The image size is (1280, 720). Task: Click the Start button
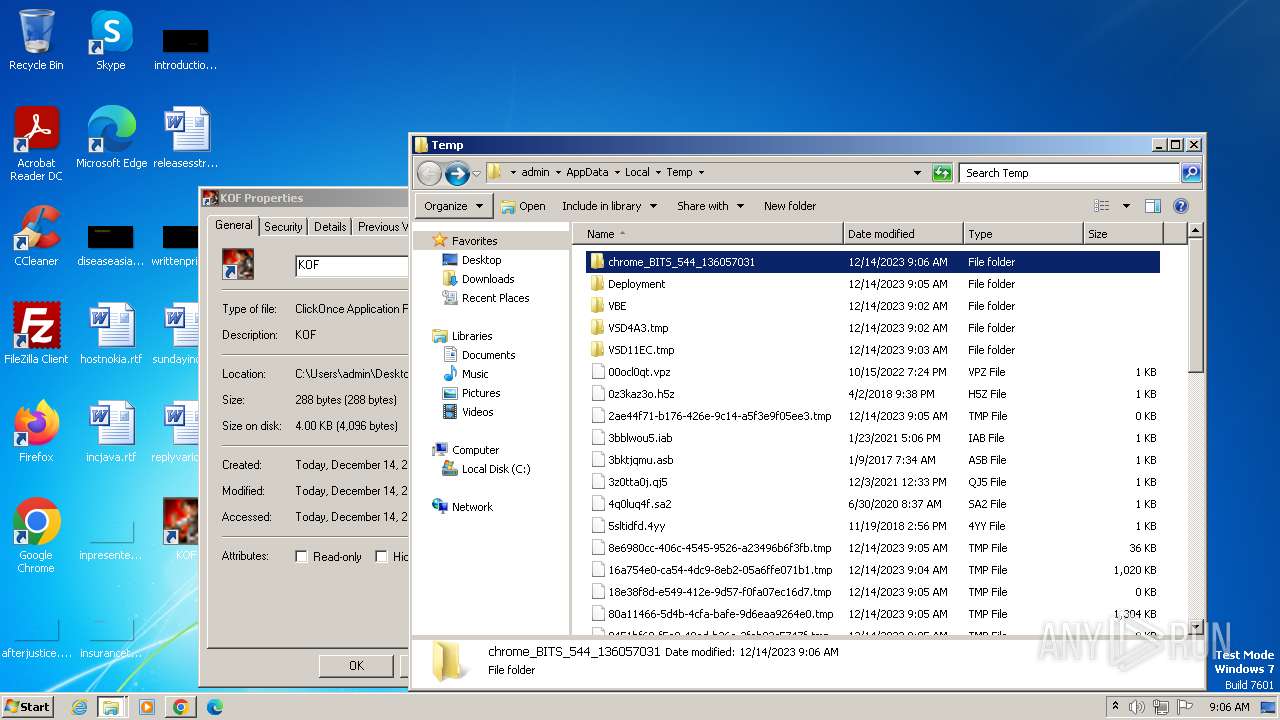[x=27, y=707]
